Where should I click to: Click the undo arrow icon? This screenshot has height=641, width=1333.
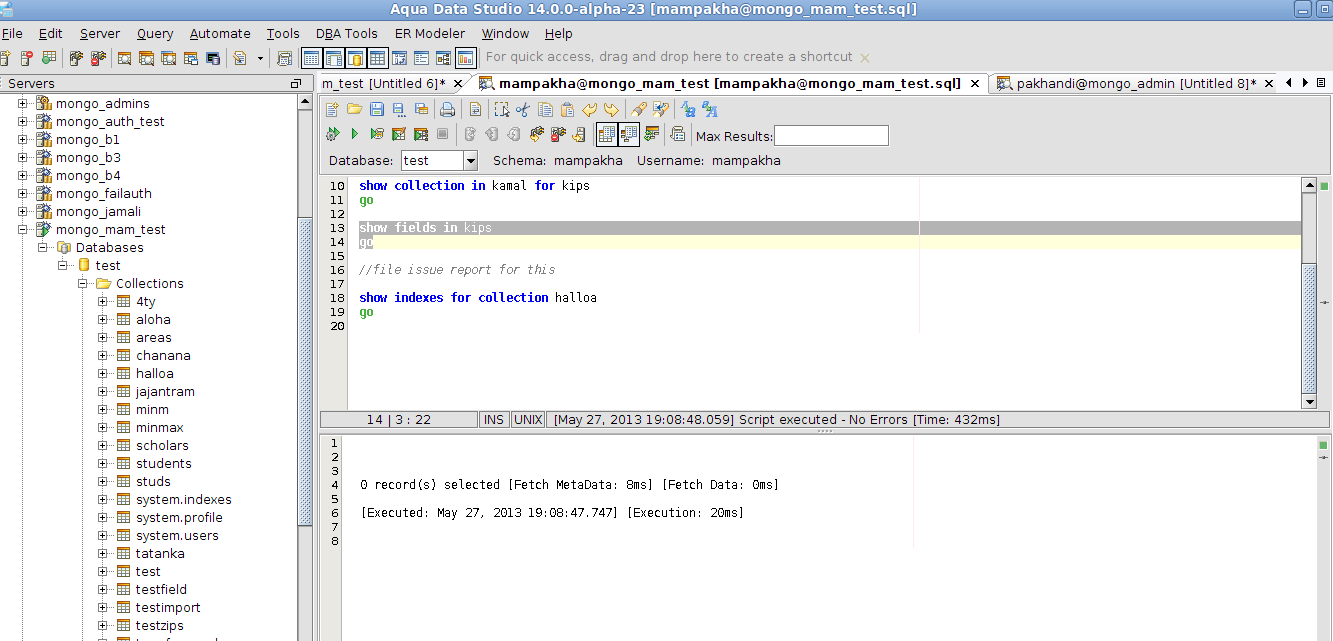pyautogui.click(x=589, y=109)
